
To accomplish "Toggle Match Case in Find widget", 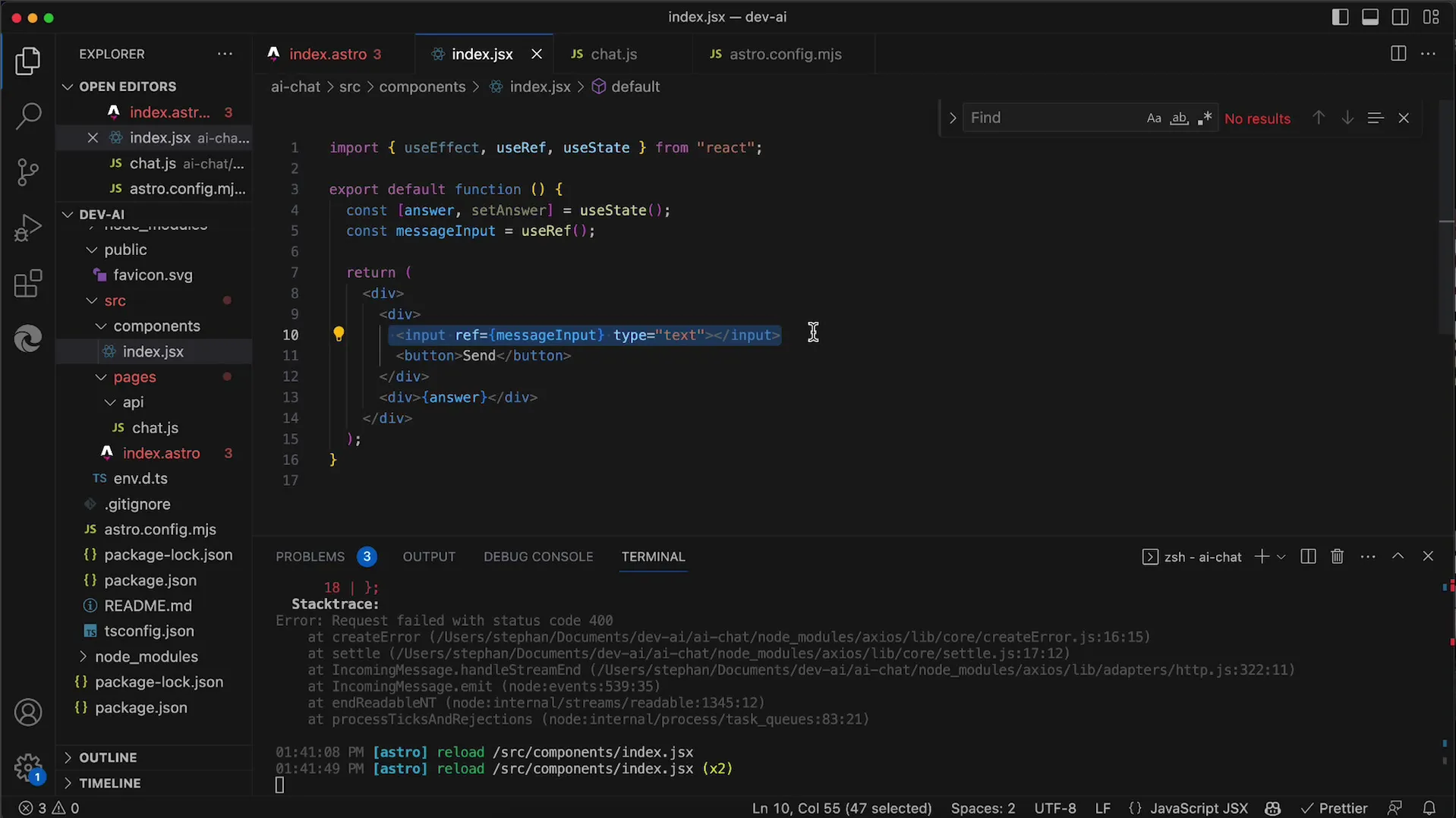I will point(1154,118).
